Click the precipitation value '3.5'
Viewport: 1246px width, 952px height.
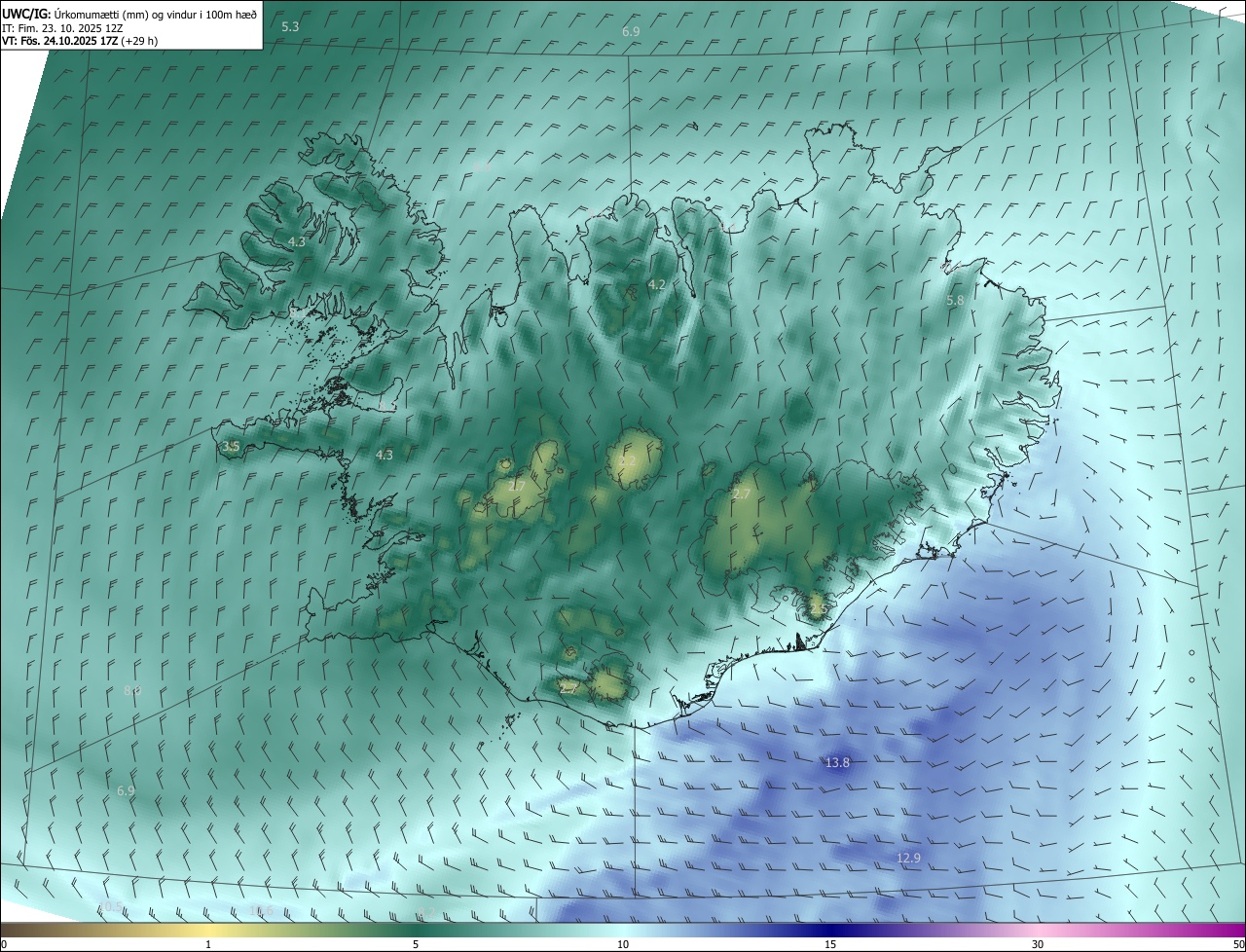pos(231,446)
